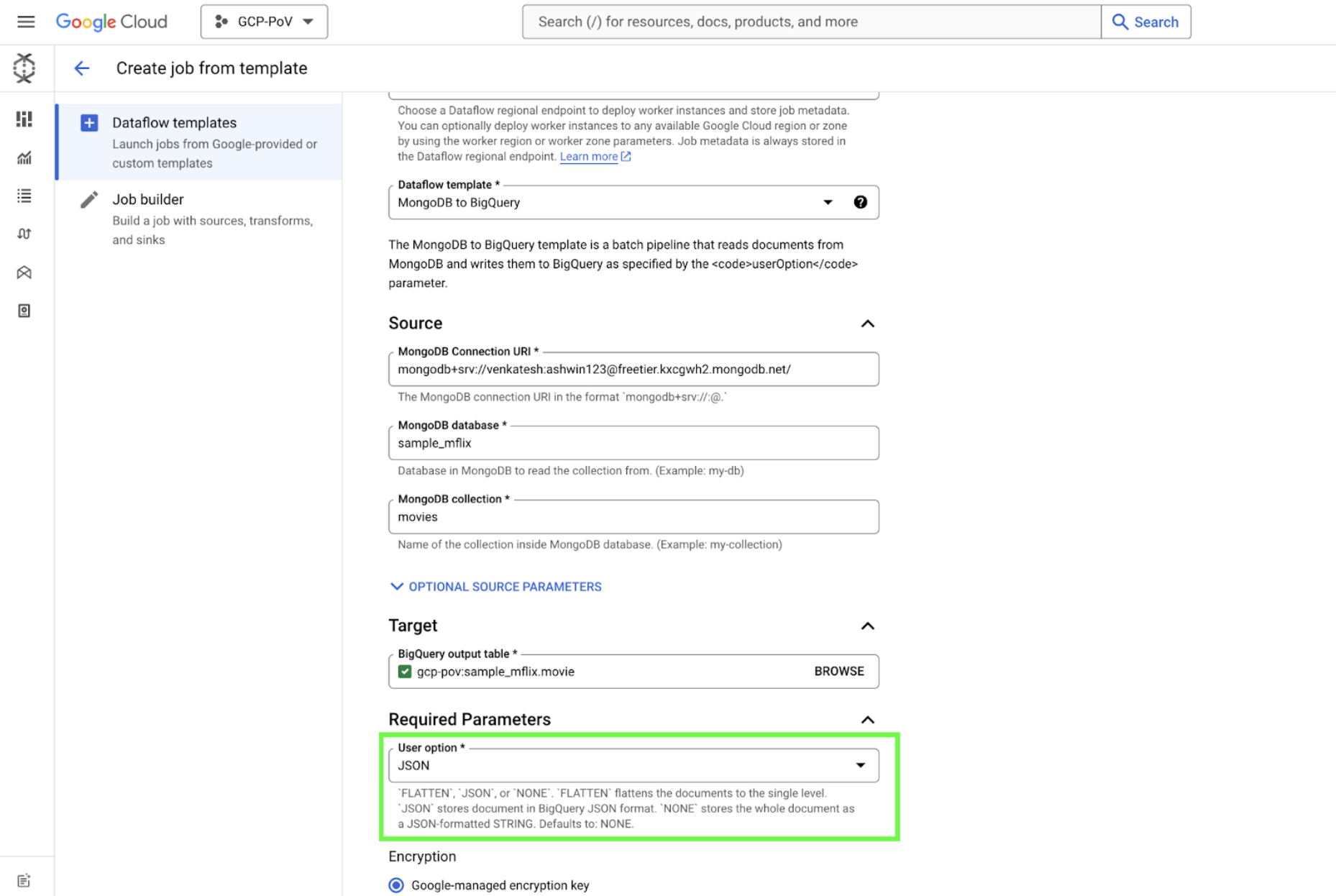Click the magnifying glass Search icon
The width and height of the screenshot is (1336, 896).
(x=1119, y=22)
